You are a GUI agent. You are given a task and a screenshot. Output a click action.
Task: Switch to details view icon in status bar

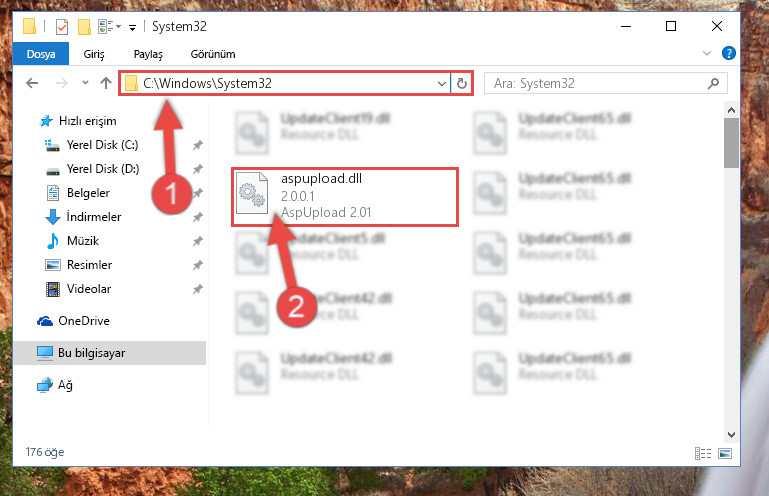(703, 453)
